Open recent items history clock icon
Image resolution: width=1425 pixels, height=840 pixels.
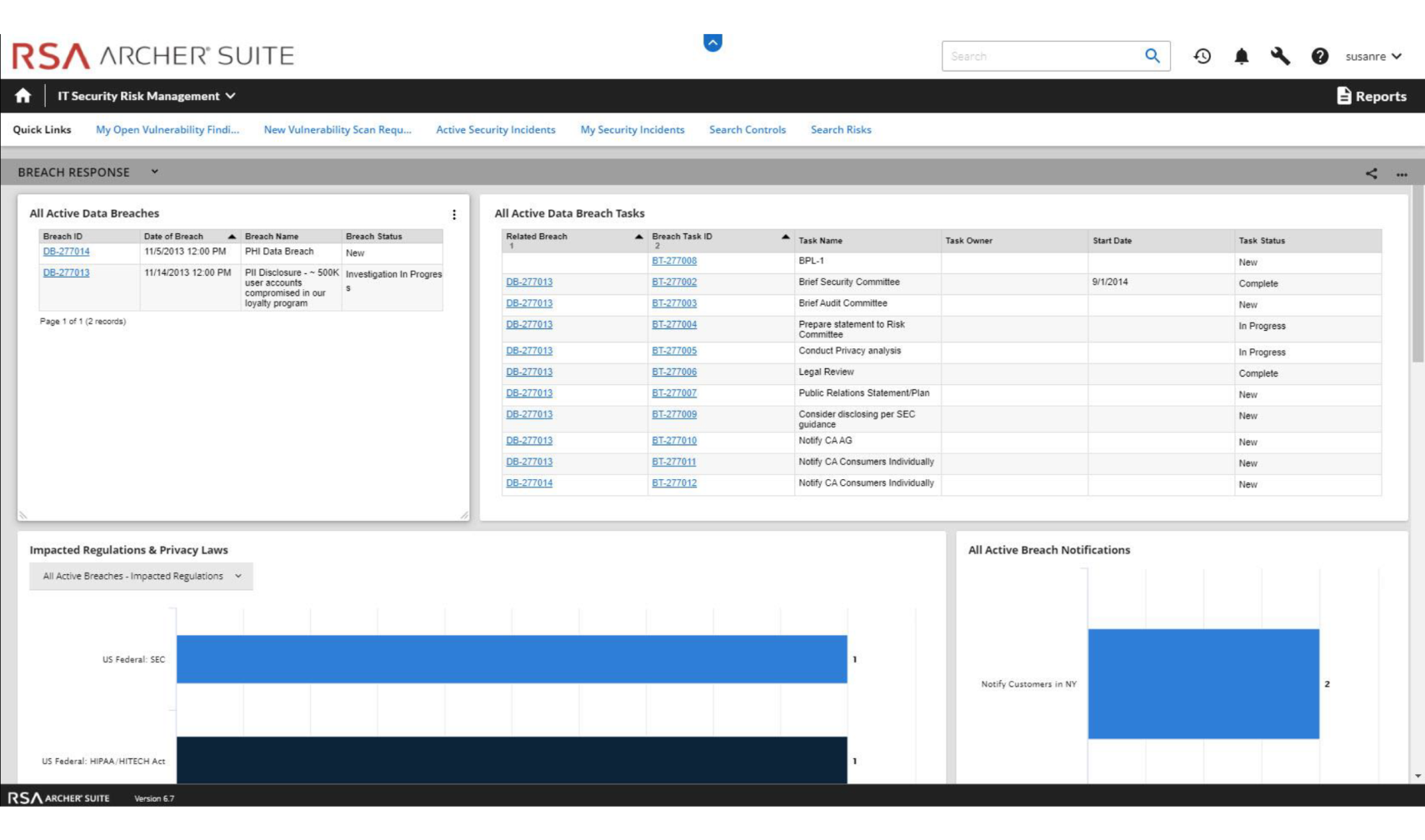point(1201,56)
